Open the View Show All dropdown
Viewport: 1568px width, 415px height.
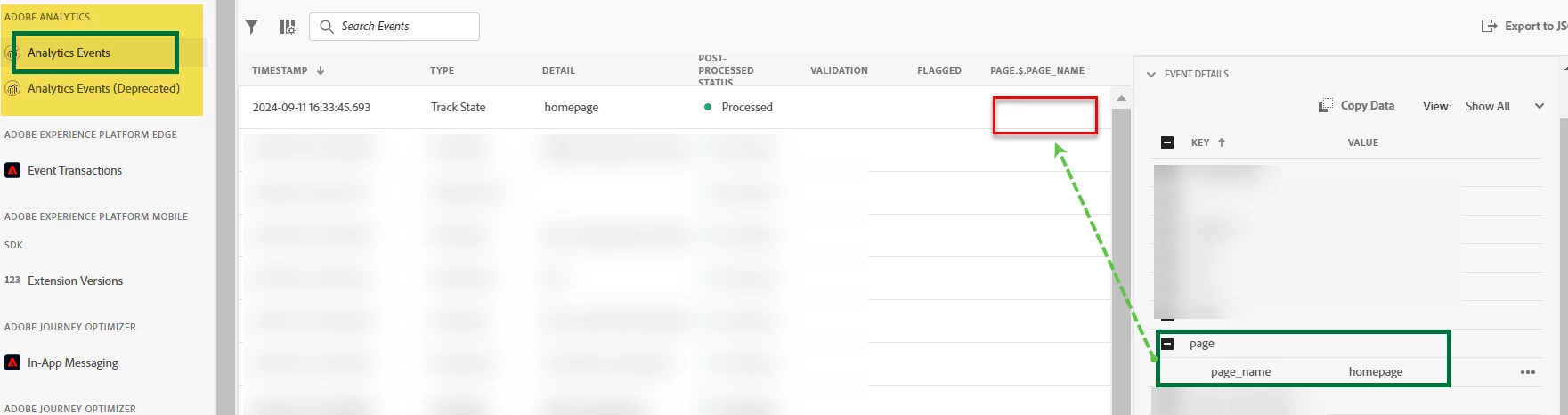[x=1505, y=106]
